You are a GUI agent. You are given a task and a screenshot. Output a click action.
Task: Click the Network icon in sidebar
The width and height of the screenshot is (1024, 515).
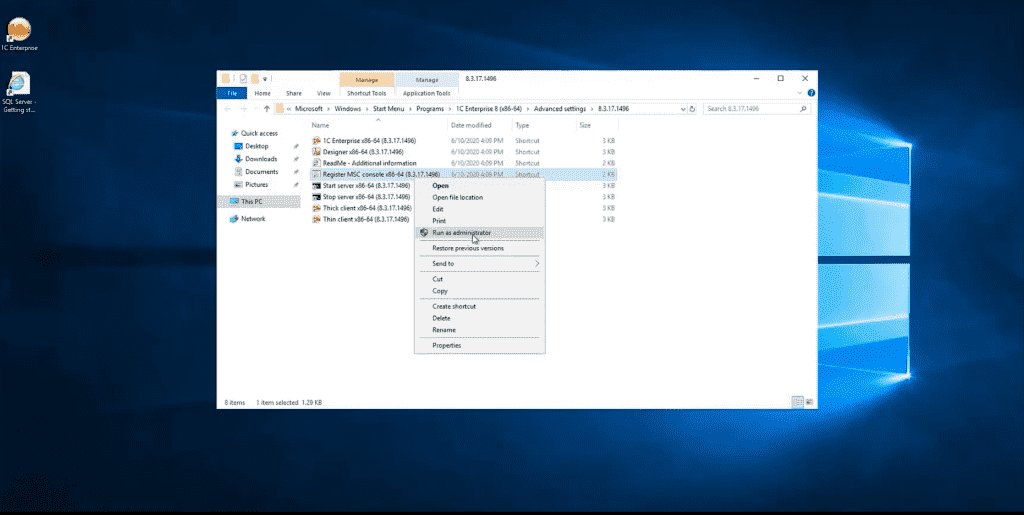234,219
